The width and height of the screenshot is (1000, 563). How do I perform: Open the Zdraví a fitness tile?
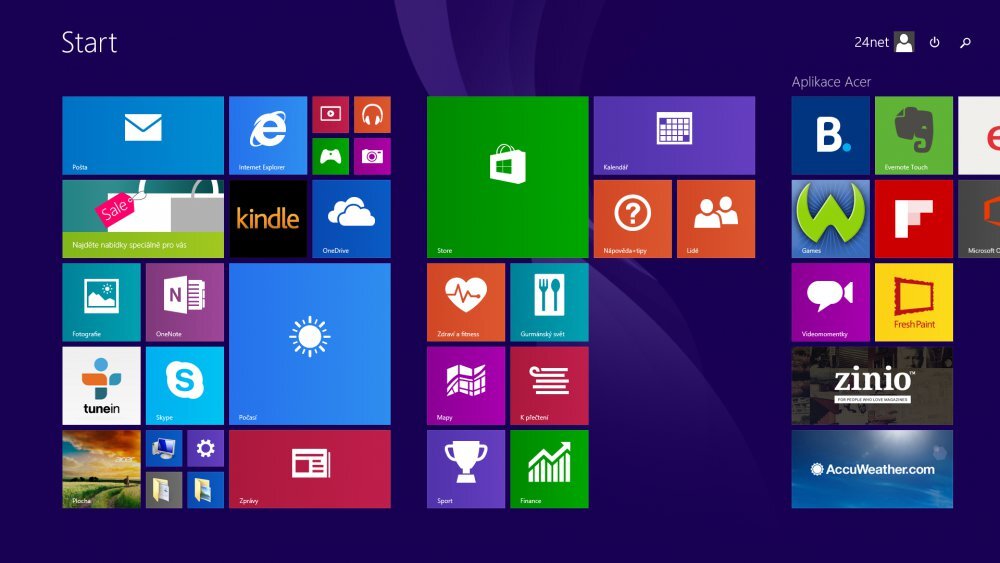click(466, 302)
